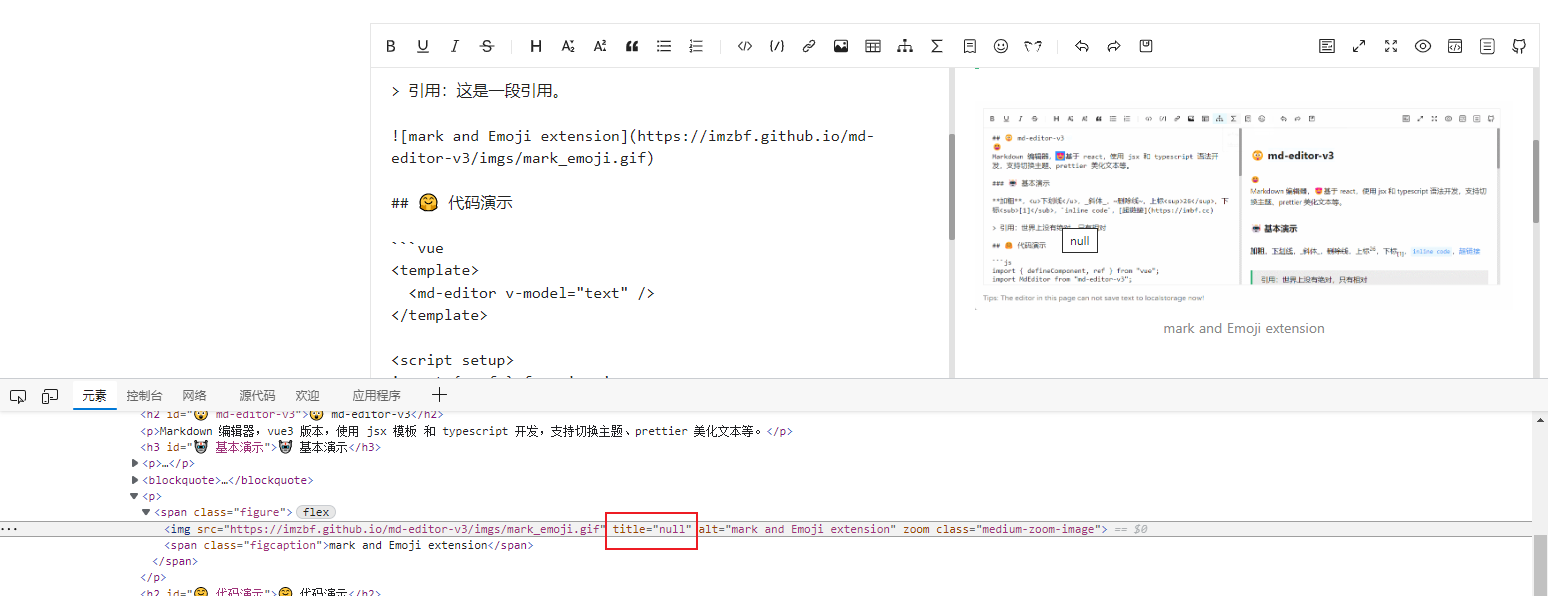The height and width of the screenshot is (596, 1548).
Task: Expand the blockquote node
Action: click(135, 480)
